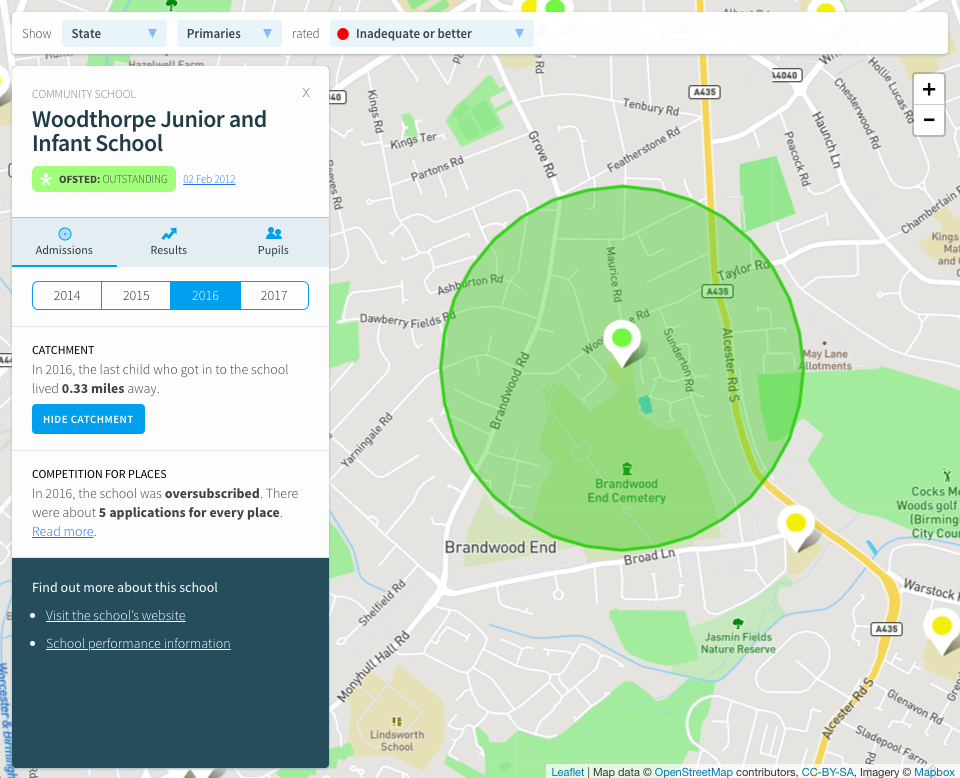Screen dimensions: 960x778
Task: Click the Taylor Rd street label
Action: pyautogui.click(x=743, y=269)
